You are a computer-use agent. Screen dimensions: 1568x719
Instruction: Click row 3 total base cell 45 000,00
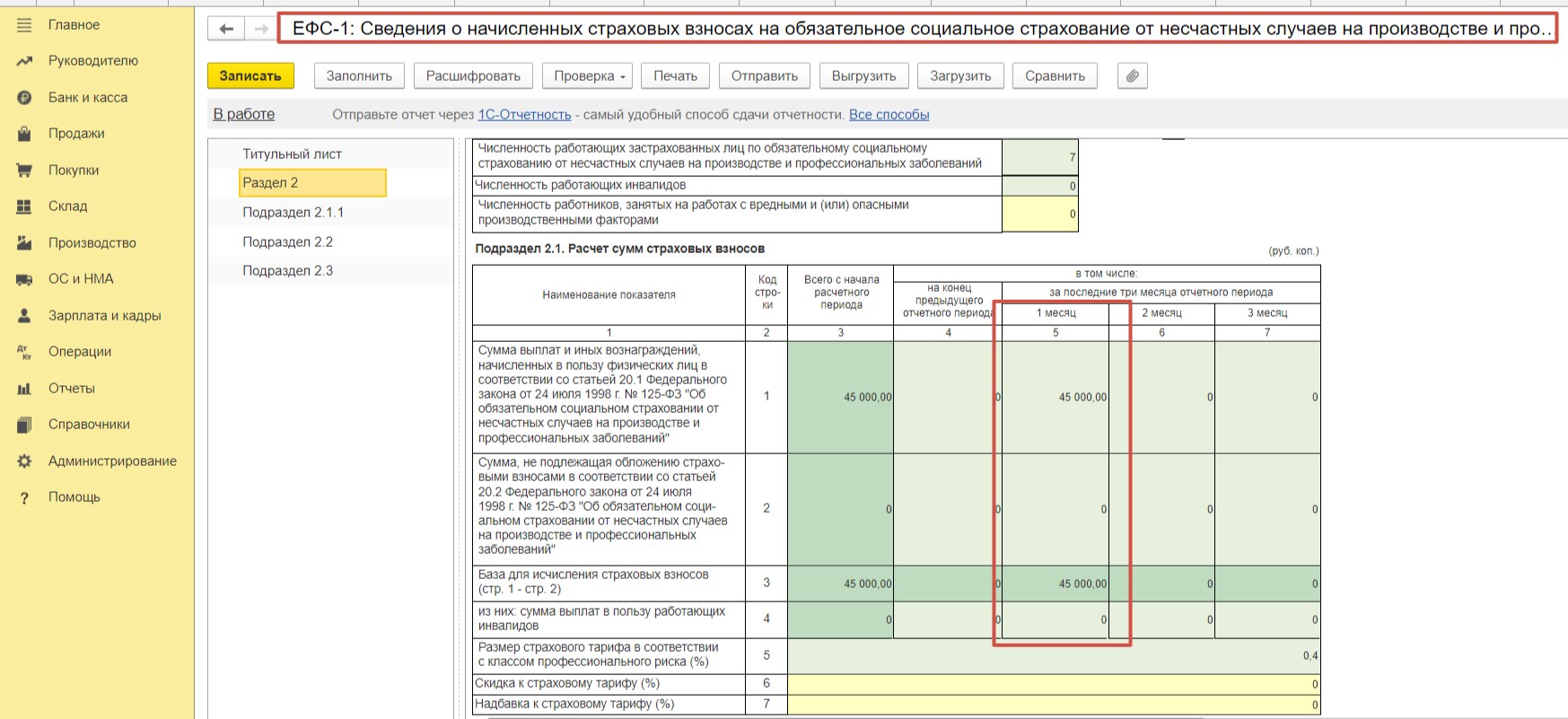point(841,583)
